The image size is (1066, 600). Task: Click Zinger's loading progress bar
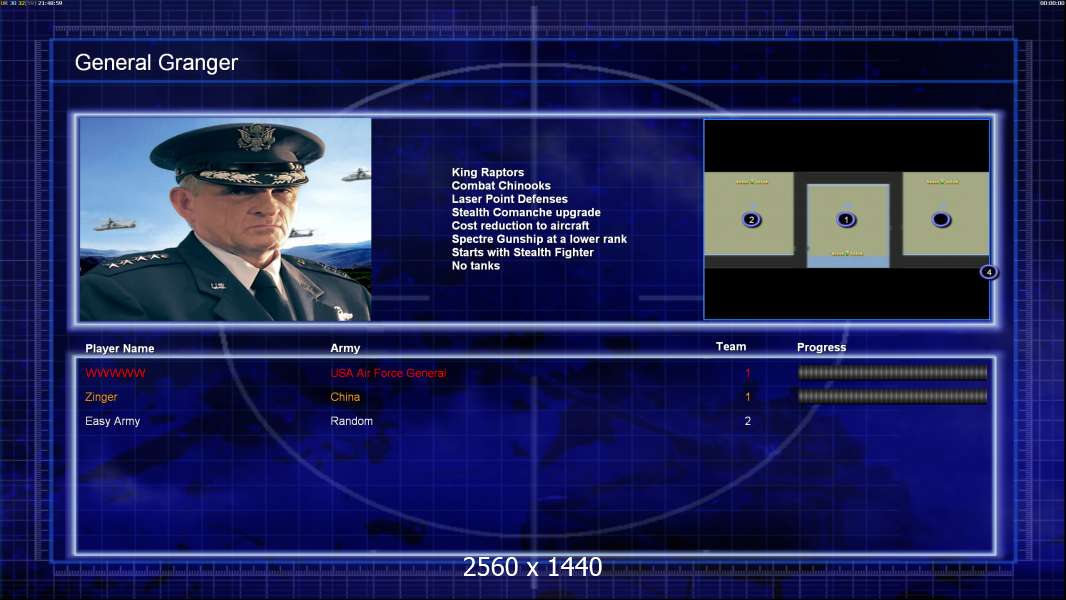pos(893,396)
